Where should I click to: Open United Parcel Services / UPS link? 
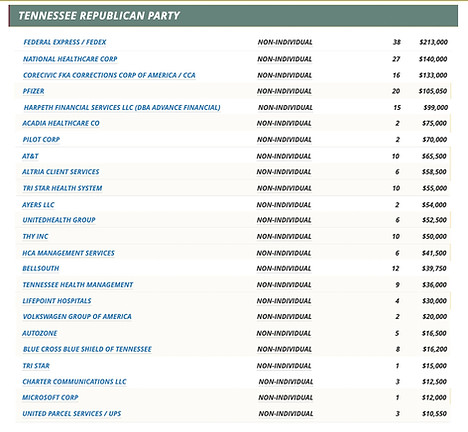[x=72, y=414]
